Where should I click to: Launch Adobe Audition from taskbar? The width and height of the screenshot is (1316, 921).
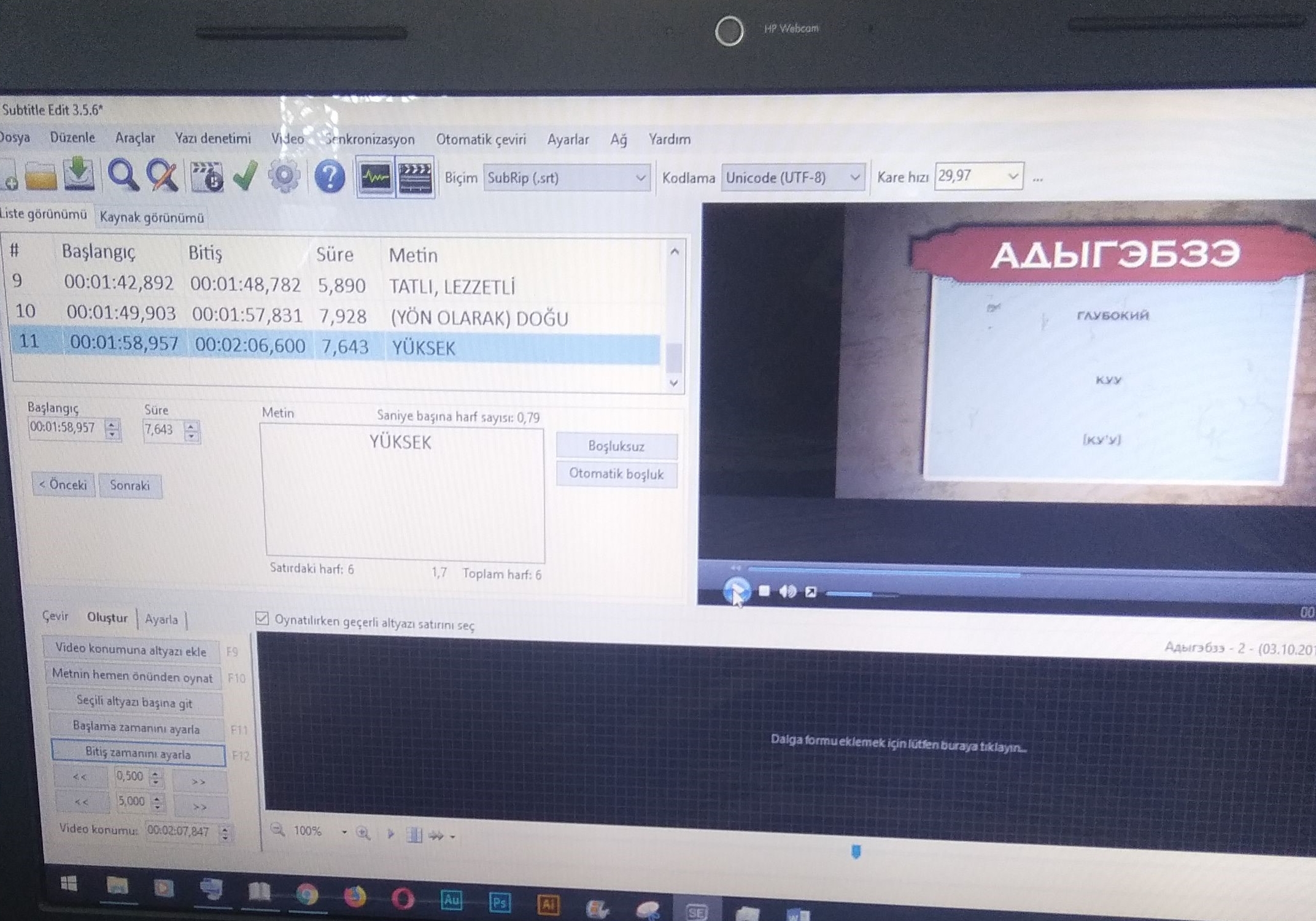pos(451,900)
